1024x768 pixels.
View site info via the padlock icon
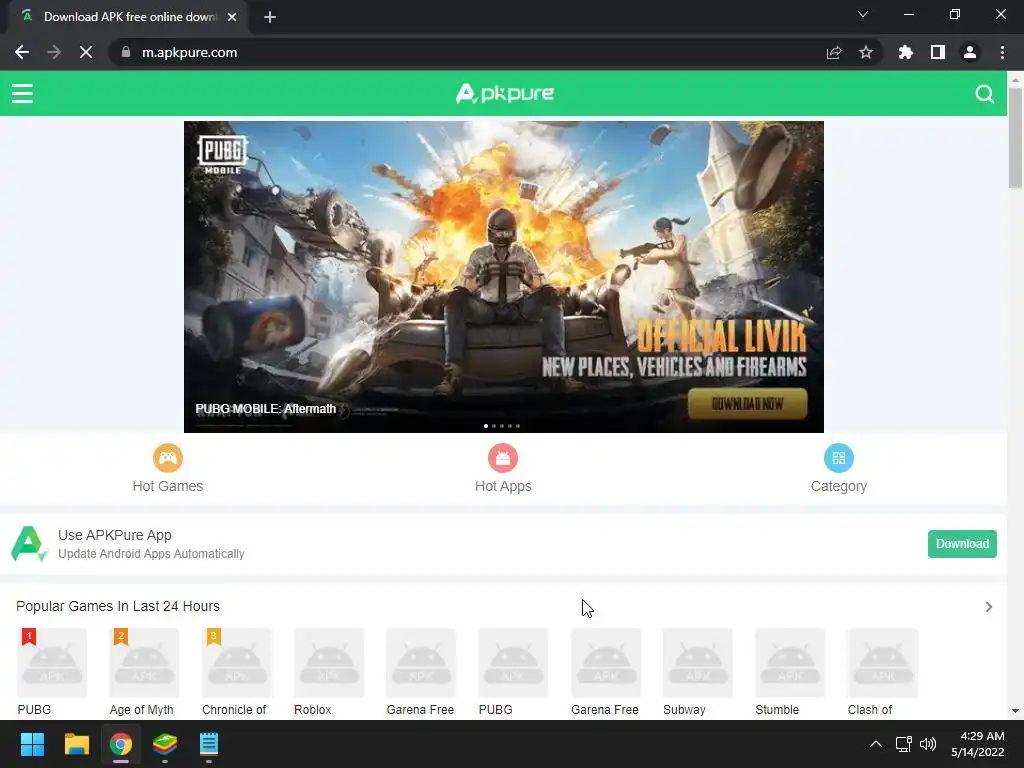(126, 52)
